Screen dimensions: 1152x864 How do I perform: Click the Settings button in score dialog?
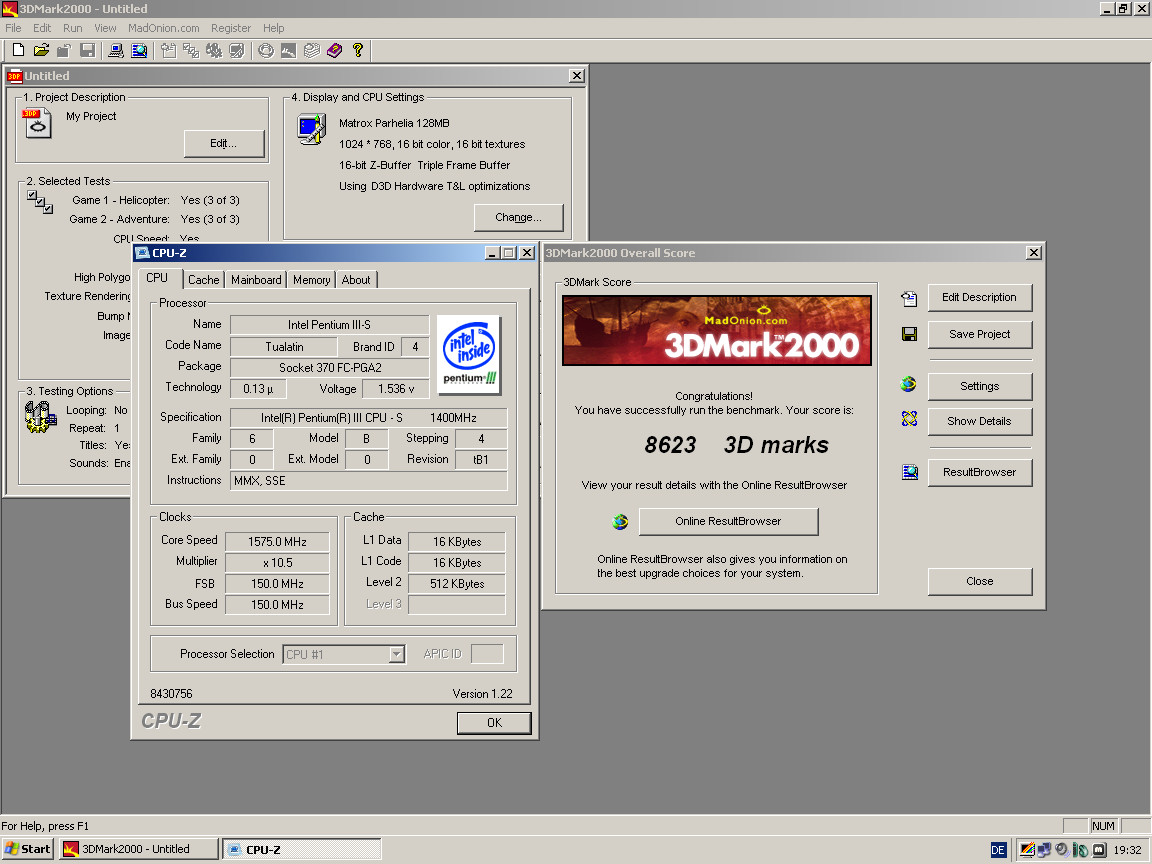pyautogui.click(x=979, y=386)
